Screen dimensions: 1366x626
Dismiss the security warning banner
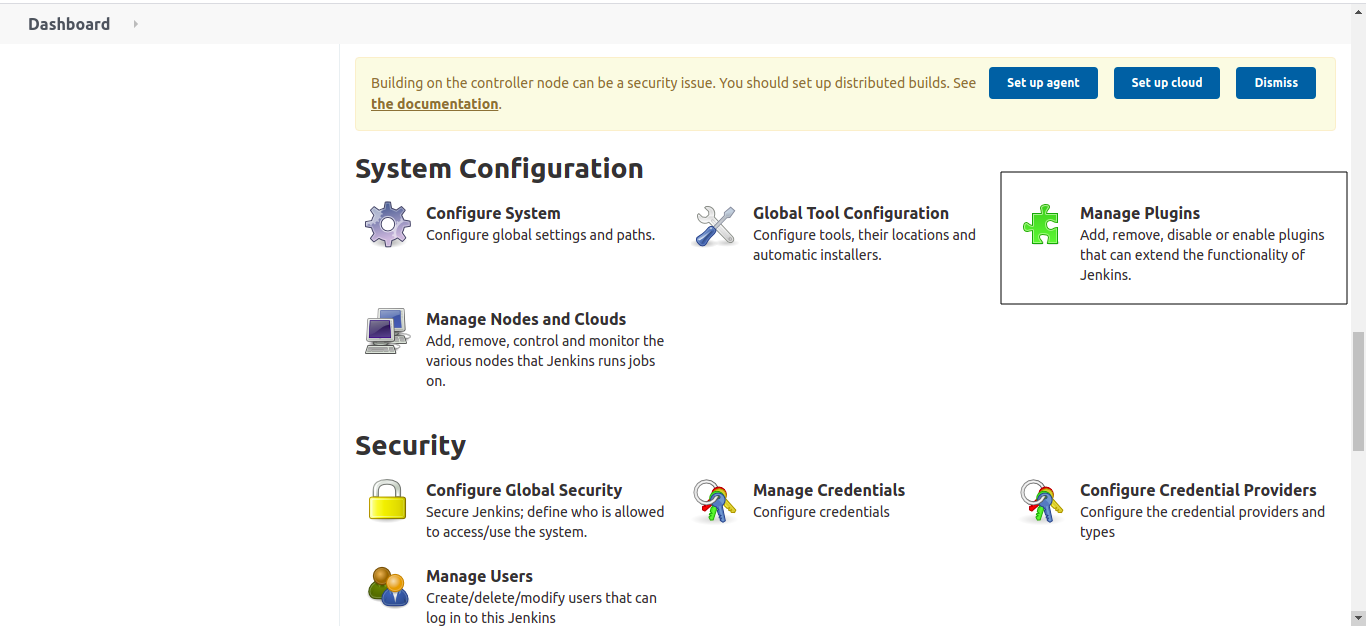click(1276, 83)
